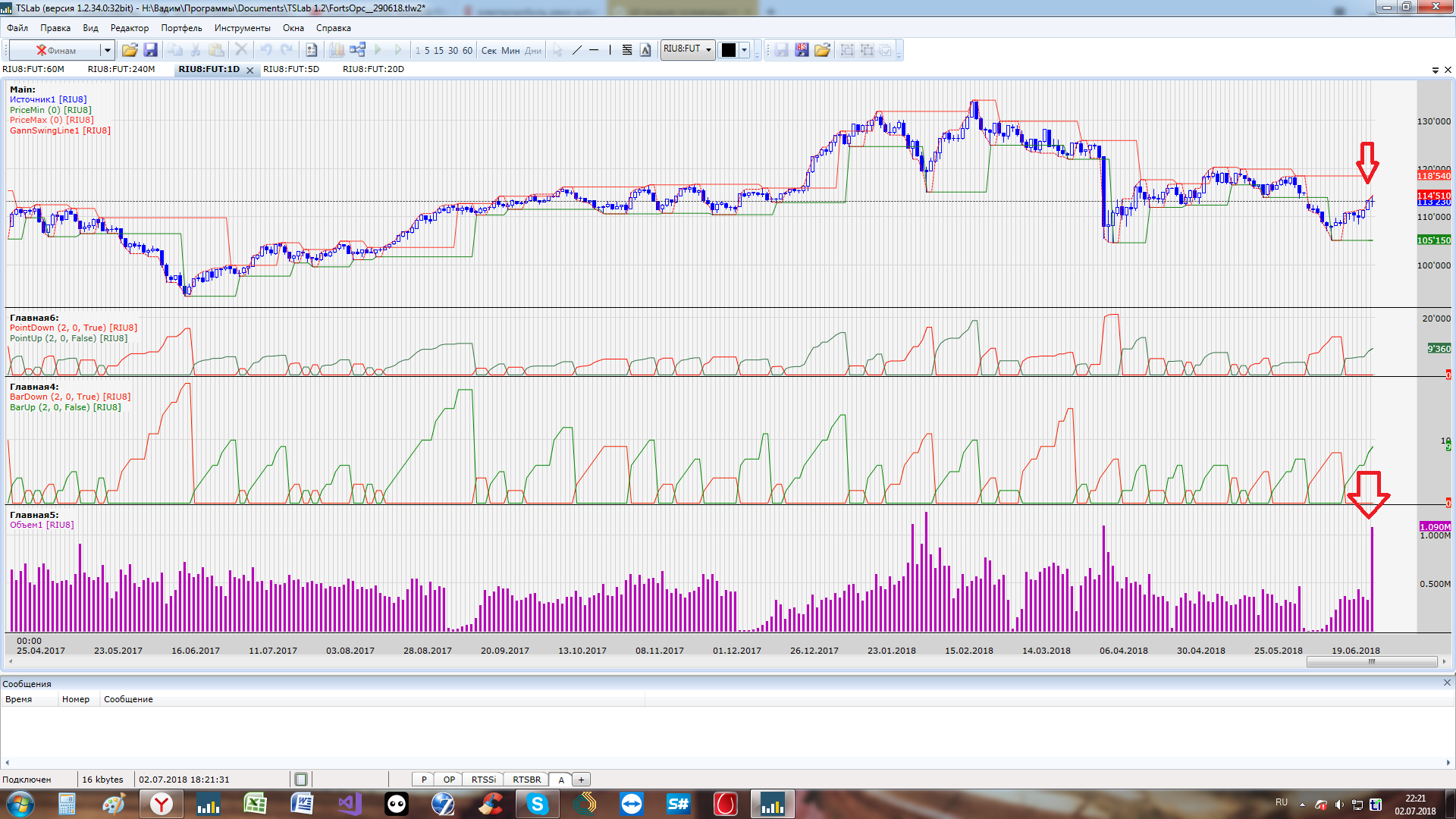This screenshot has height=819, width=1456.
Task: Click the properties page icon in toolbar
Action: point(311,50)
